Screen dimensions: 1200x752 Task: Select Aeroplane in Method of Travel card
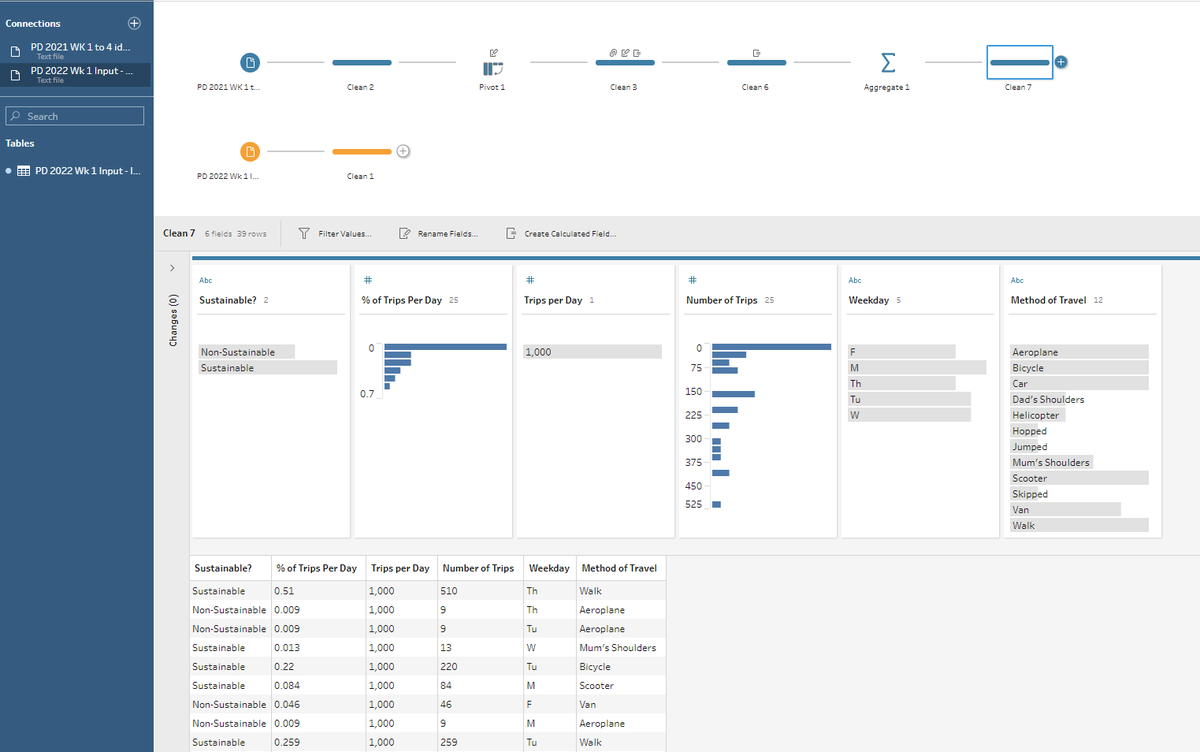click(x=1079, y=352)
